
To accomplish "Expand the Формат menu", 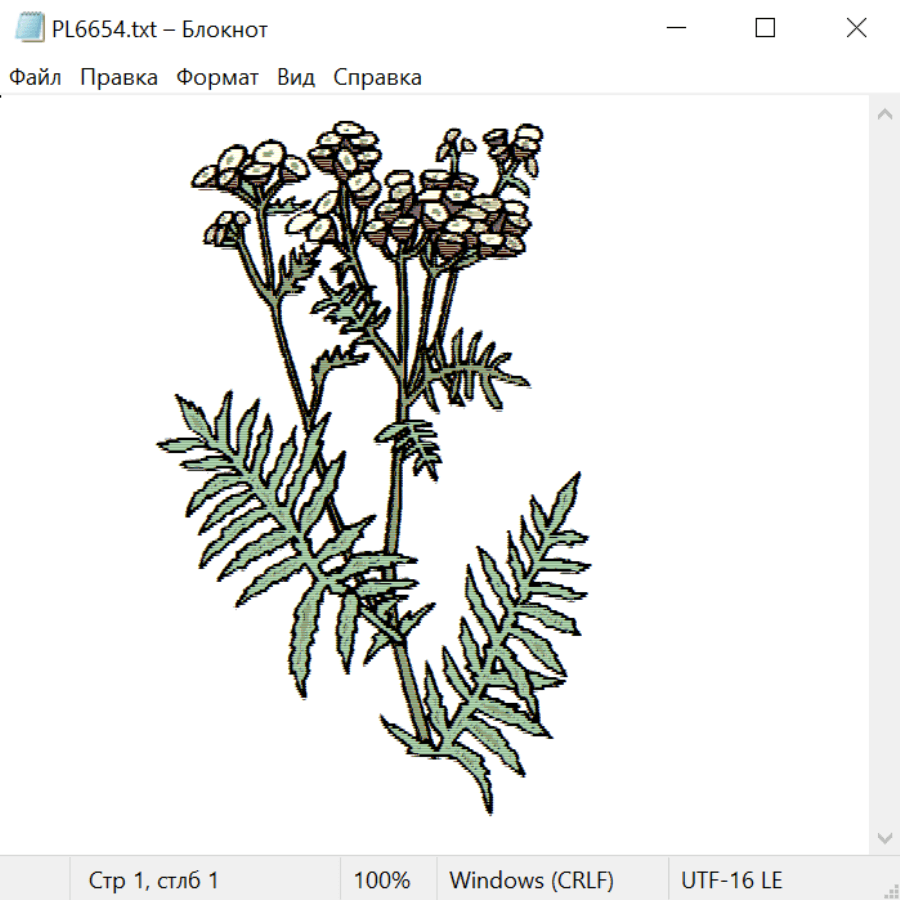I will click(x=217, y=77).
